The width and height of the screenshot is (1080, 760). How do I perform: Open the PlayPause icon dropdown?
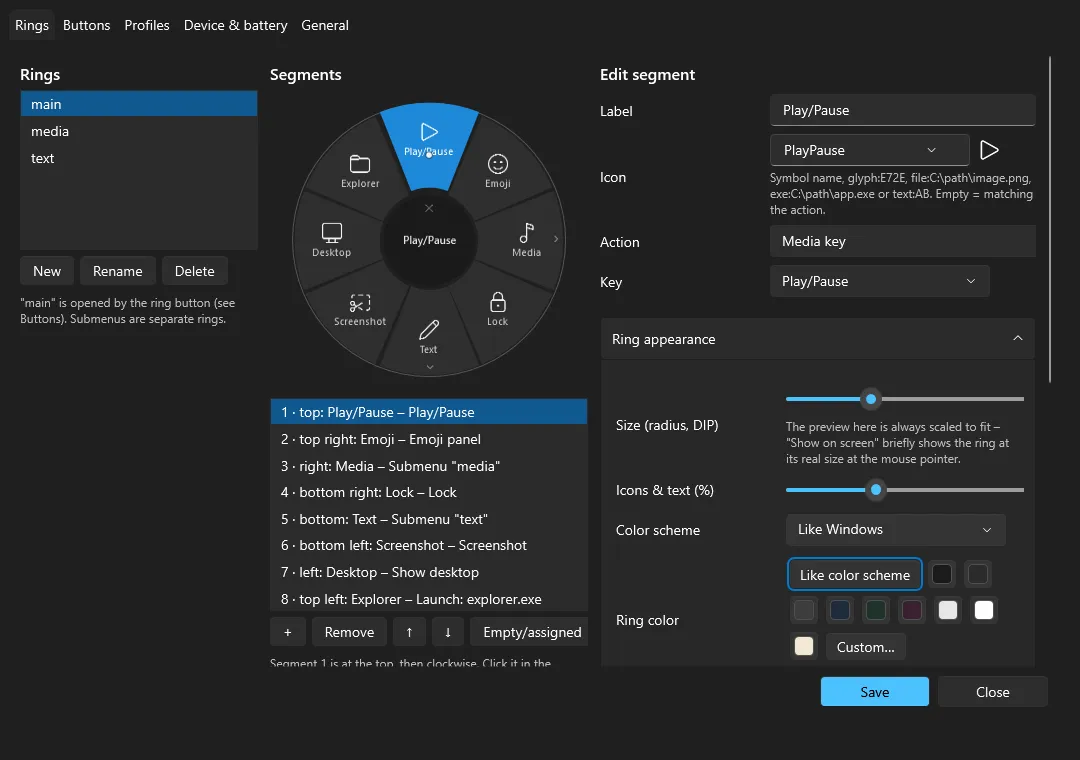click(x=869, y=150)
